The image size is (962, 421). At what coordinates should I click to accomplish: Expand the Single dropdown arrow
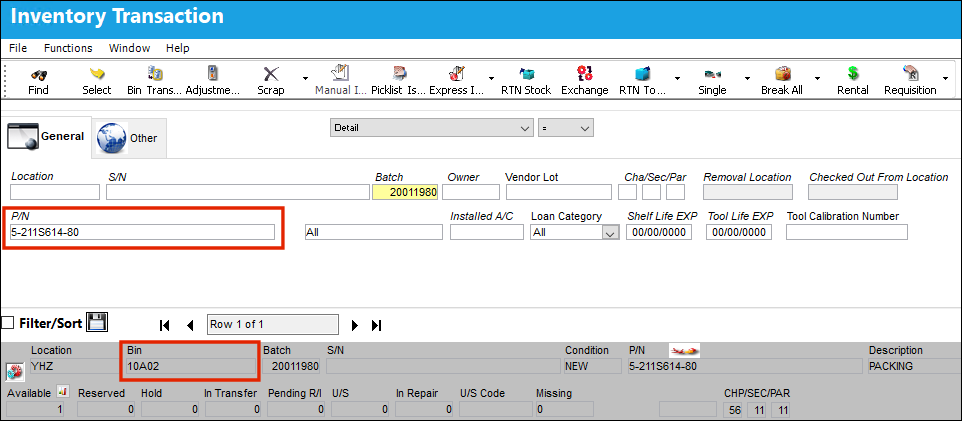click(x=747, y=78)
